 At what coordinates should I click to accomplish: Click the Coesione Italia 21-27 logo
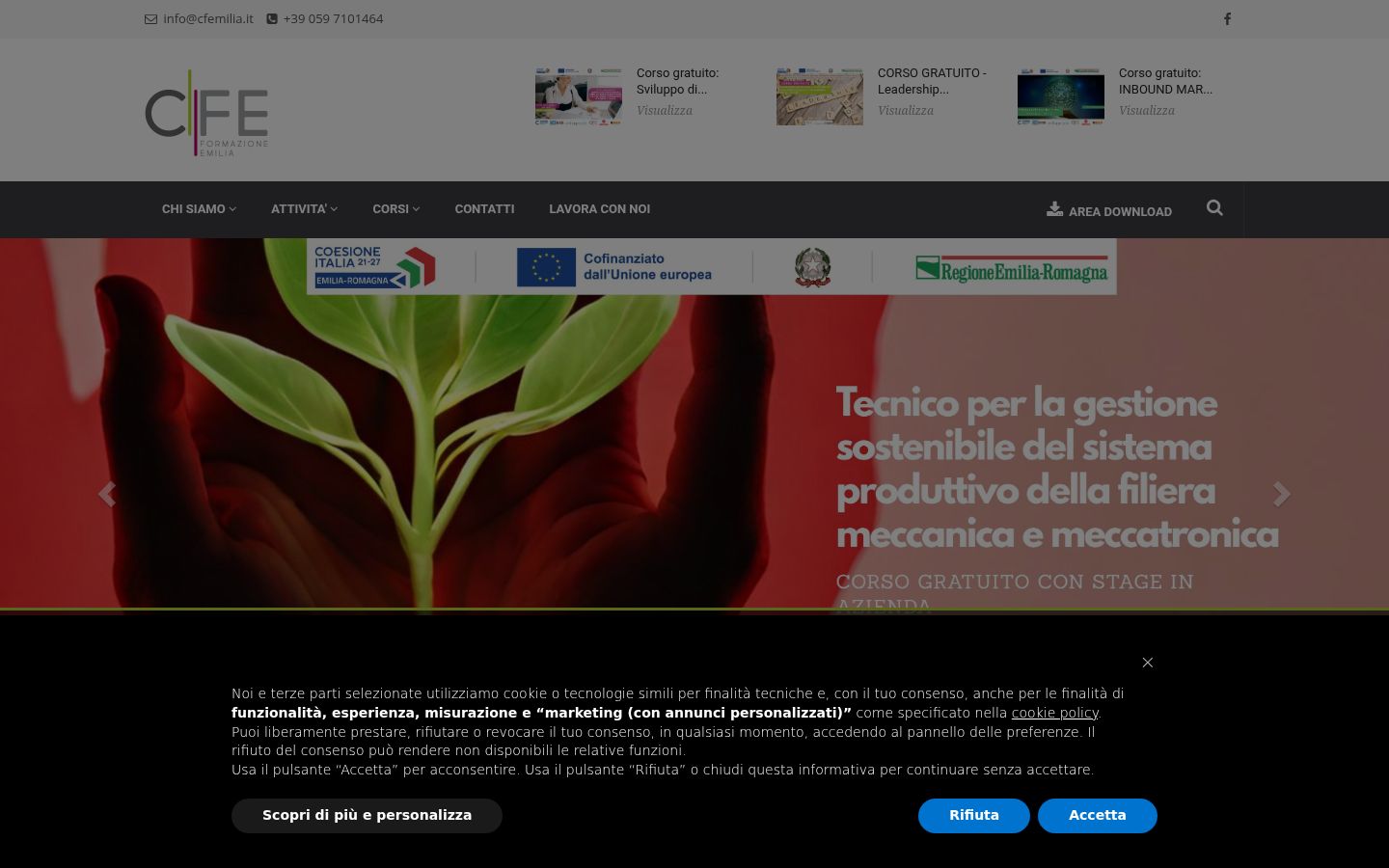pos(375,267)
